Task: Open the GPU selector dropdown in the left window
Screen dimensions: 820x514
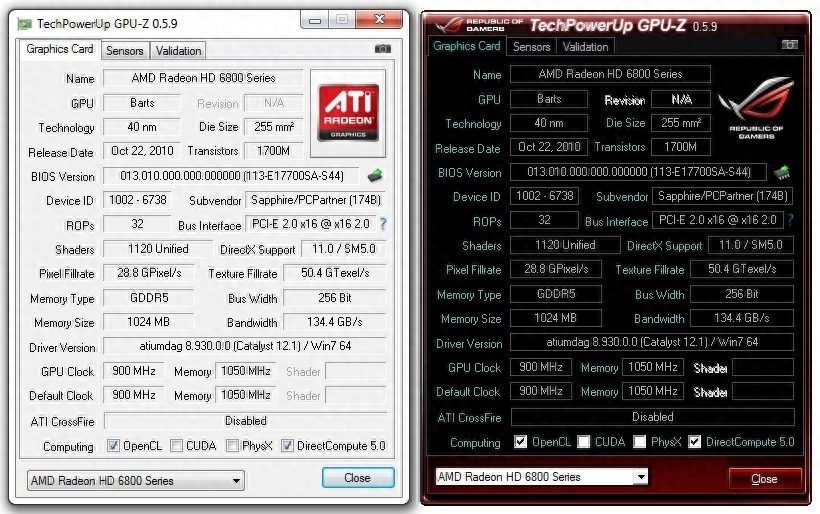Action: coord(136,481)
